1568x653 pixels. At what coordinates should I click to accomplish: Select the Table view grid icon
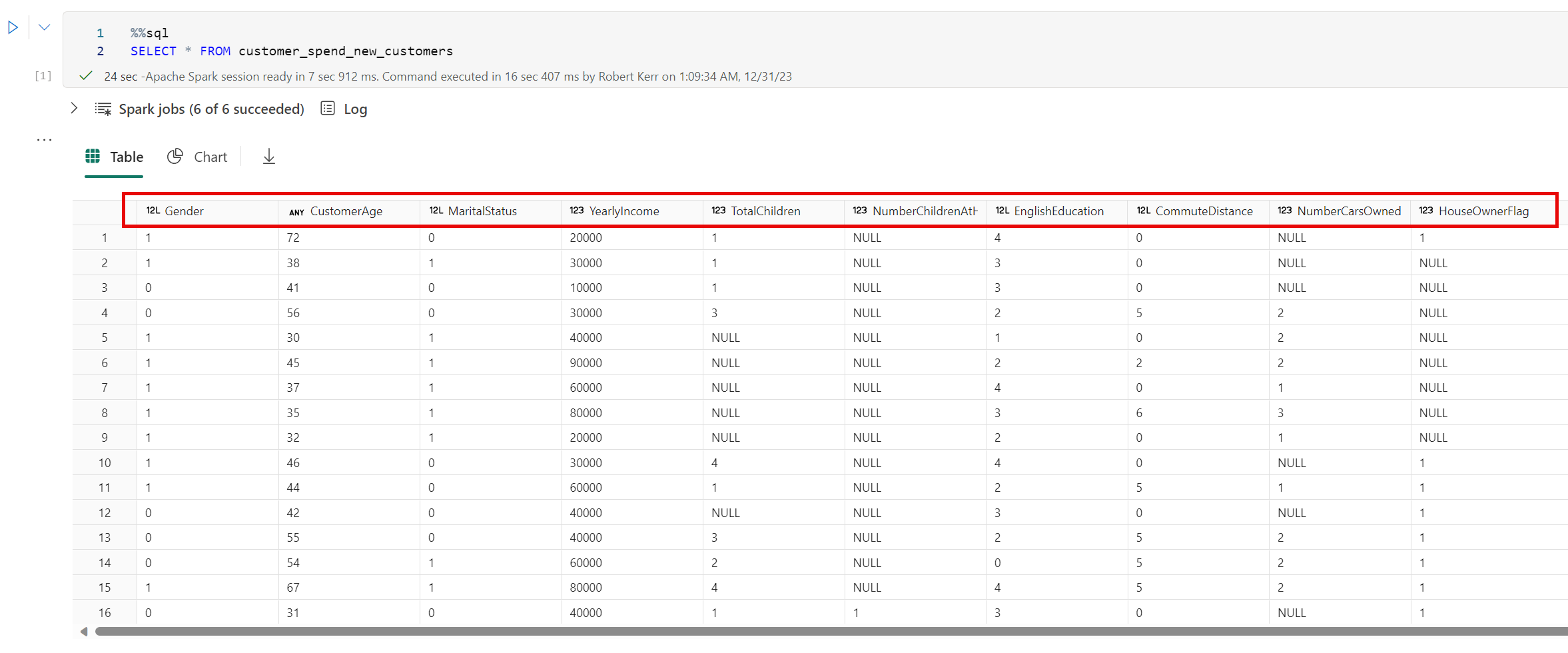(93, 156)
